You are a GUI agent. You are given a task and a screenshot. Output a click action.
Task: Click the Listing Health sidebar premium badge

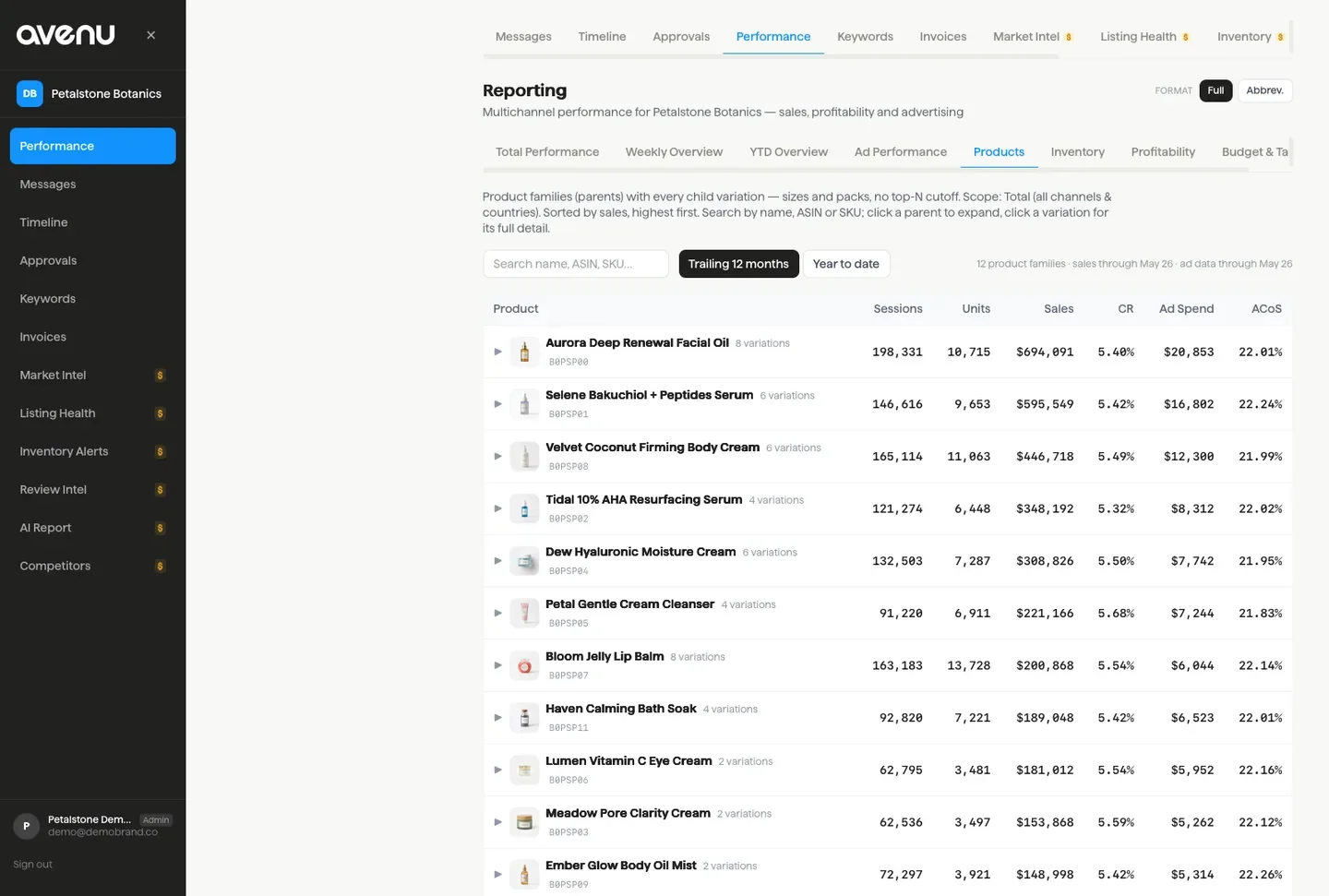pos(160,413)
